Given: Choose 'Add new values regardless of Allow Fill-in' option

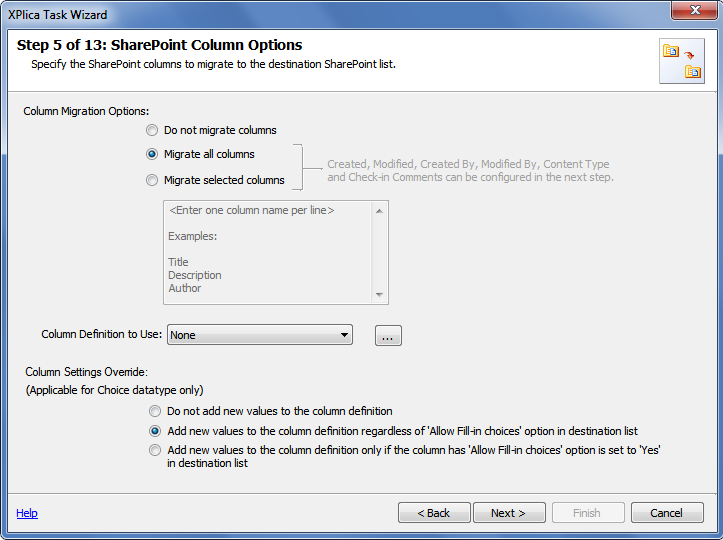Looking at the screenshot, I should pos(155,431).
